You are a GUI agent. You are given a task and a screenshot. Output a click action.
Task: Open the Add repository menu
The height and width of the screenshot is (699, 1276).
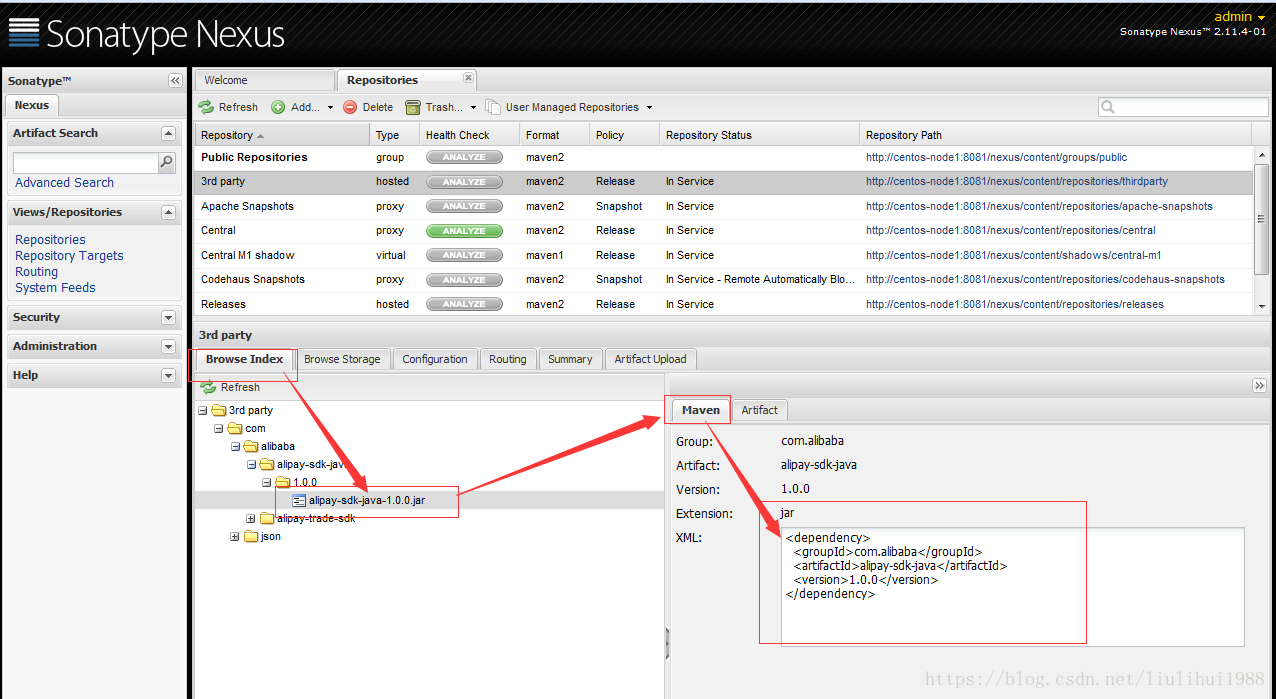(x=302, y=107)
